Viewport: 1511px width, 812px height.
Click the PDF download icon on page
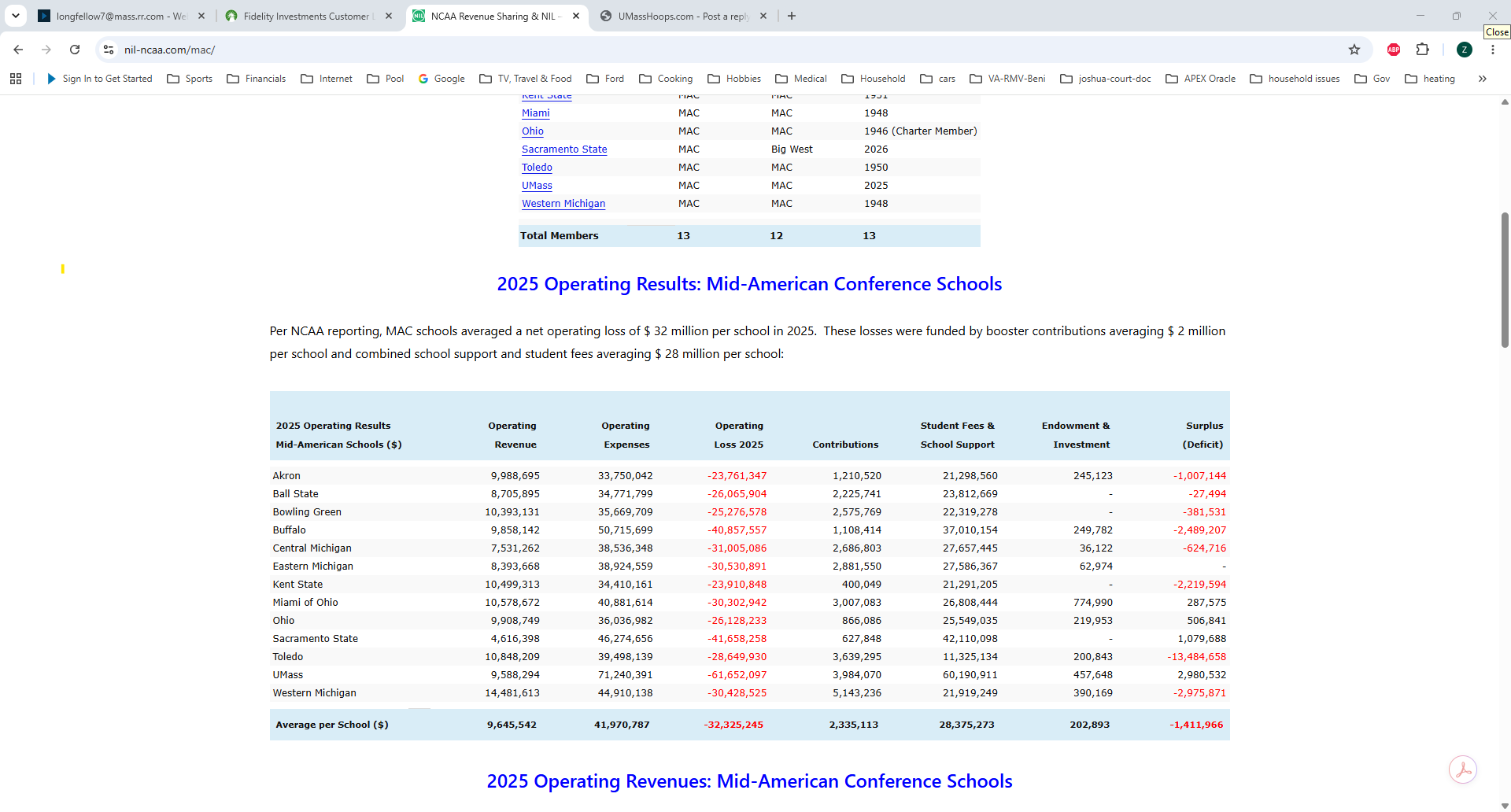1463,770
